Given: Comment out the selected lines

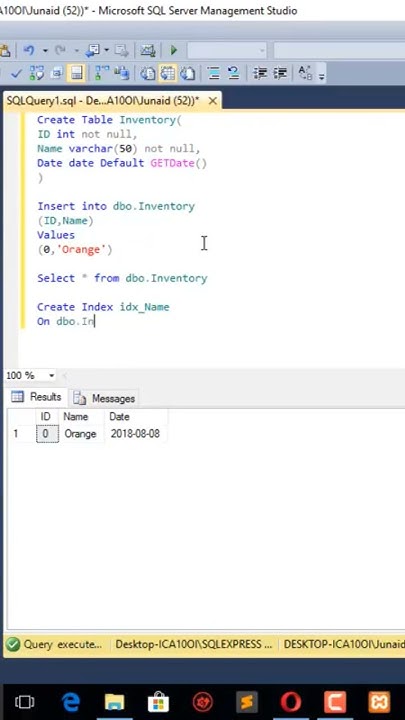Looking at the screenshot, I should click(214, 73).
